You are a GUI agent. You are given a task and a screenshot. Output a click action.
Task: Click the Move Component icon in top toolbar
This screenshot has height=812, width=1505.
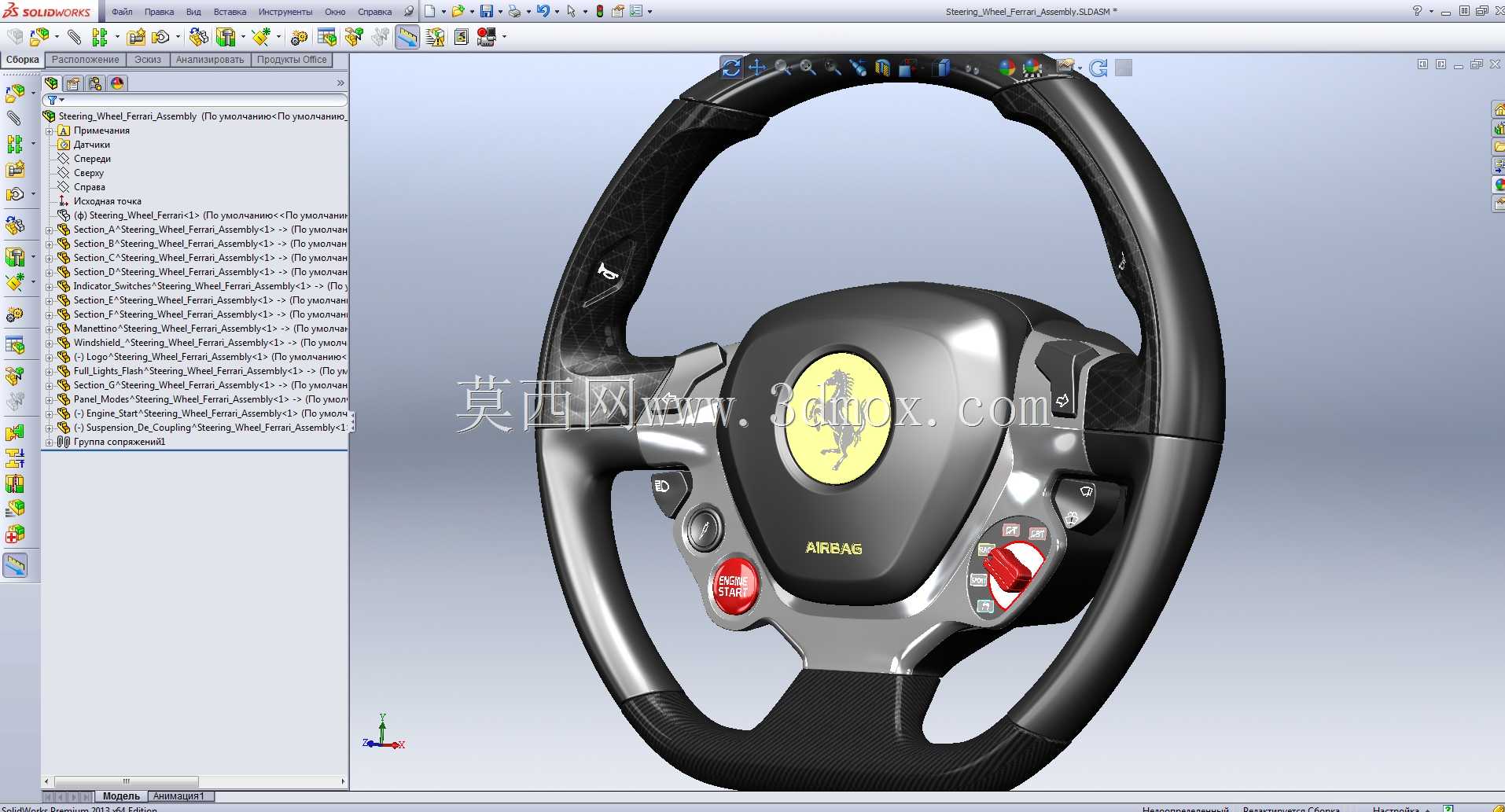point(160,36)
